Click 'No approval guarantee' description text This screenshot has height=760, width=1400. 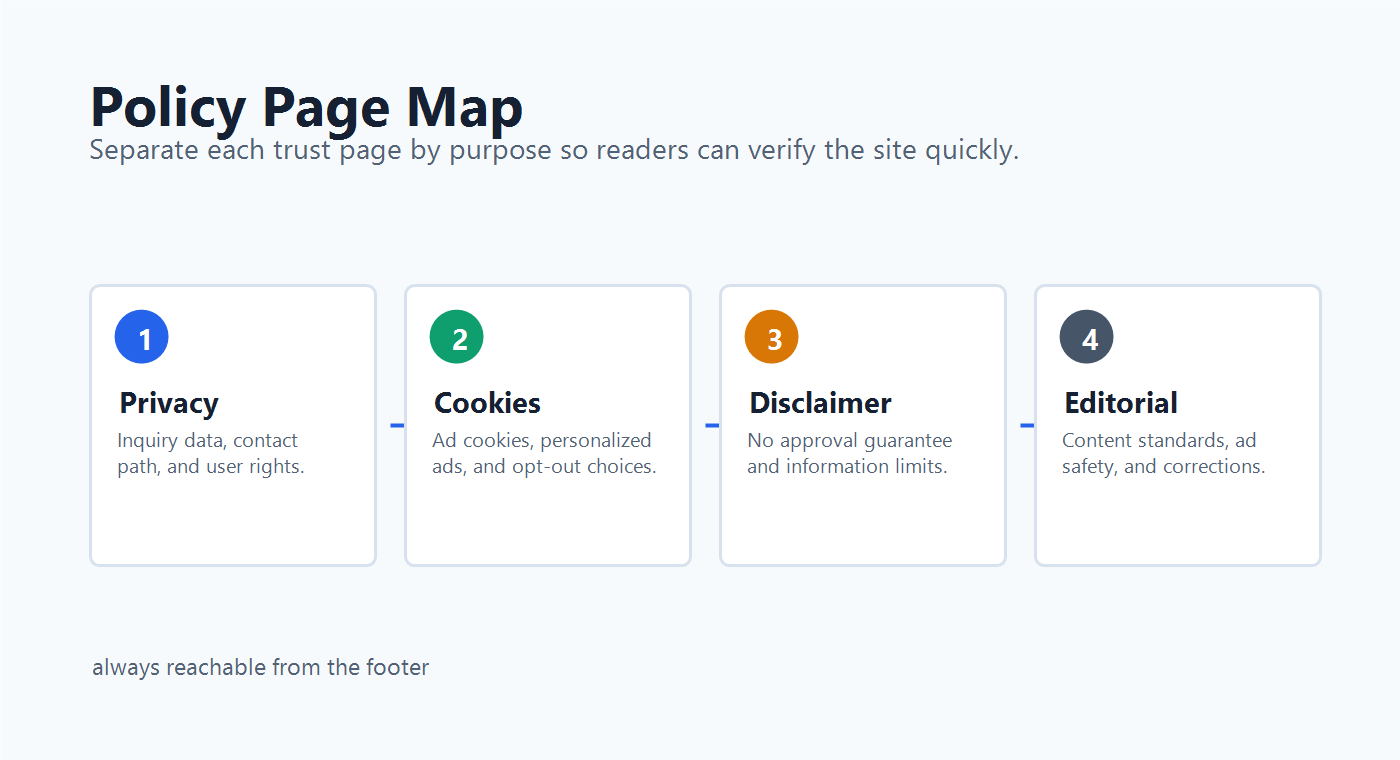pos(850,453)
